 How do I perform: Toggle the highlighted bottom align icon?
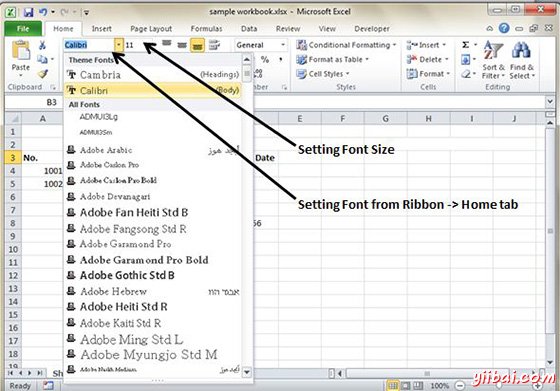coord(197,45)
